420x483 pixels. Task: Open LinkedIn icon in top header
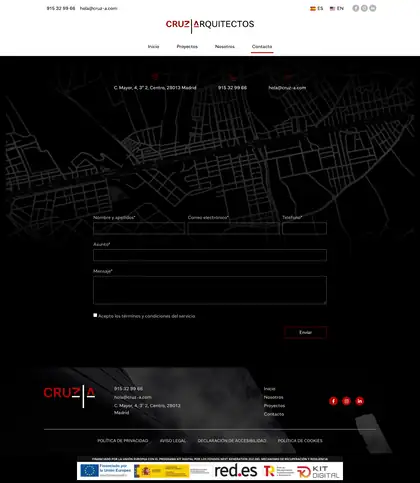tap(373, 8)
